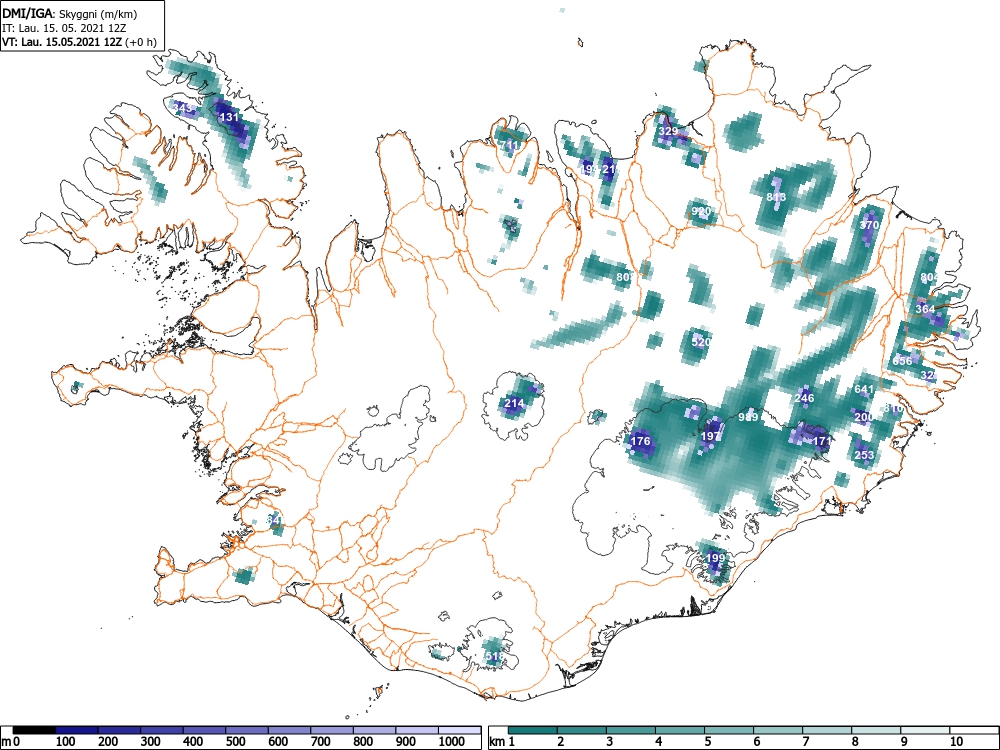Viewport: 1000px width, 750px height.
Task: Select the 920 value label
Action: [701, 211]
